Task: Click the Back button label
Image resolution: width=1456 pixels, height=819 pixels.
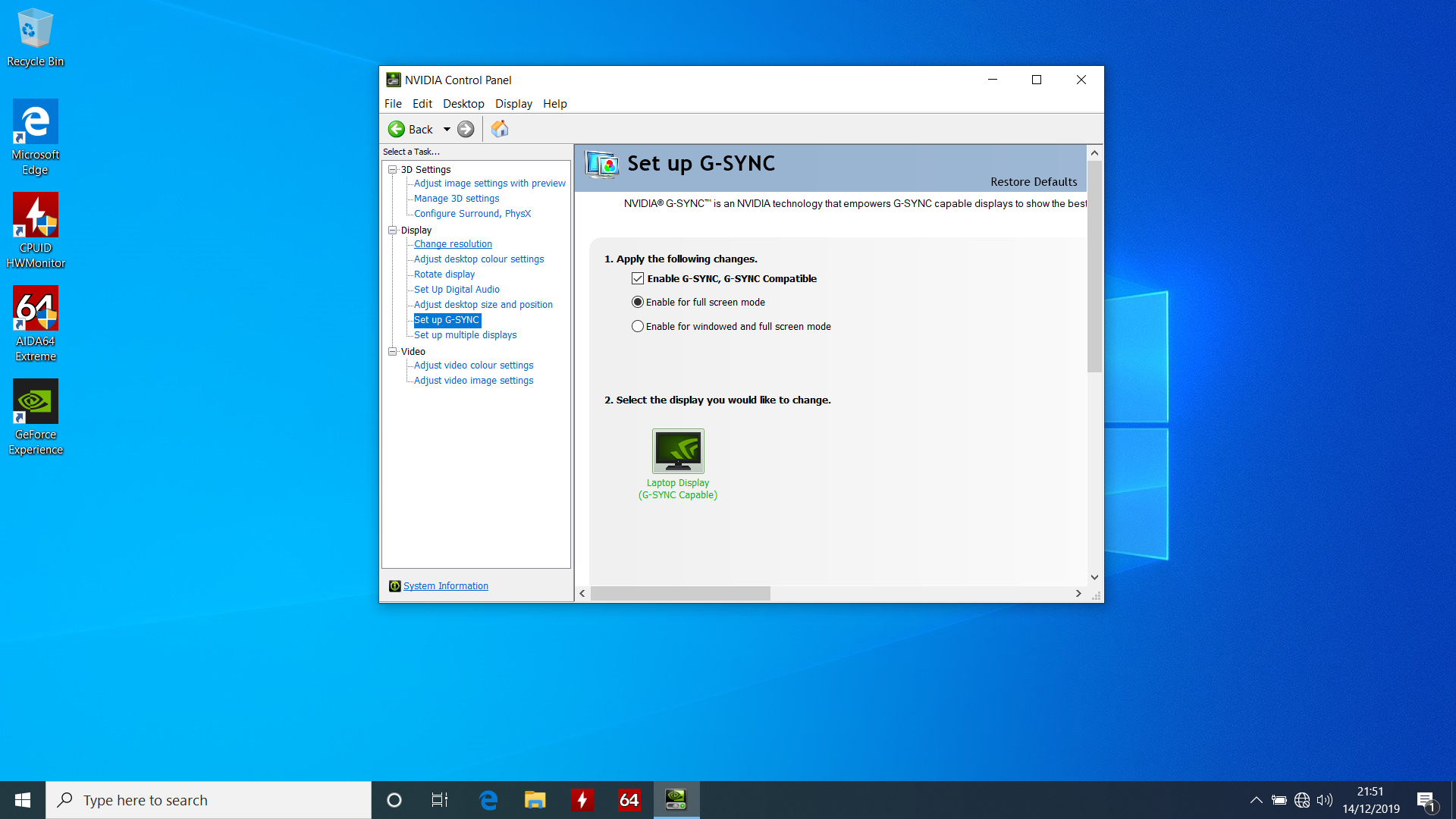Action: 421,130
